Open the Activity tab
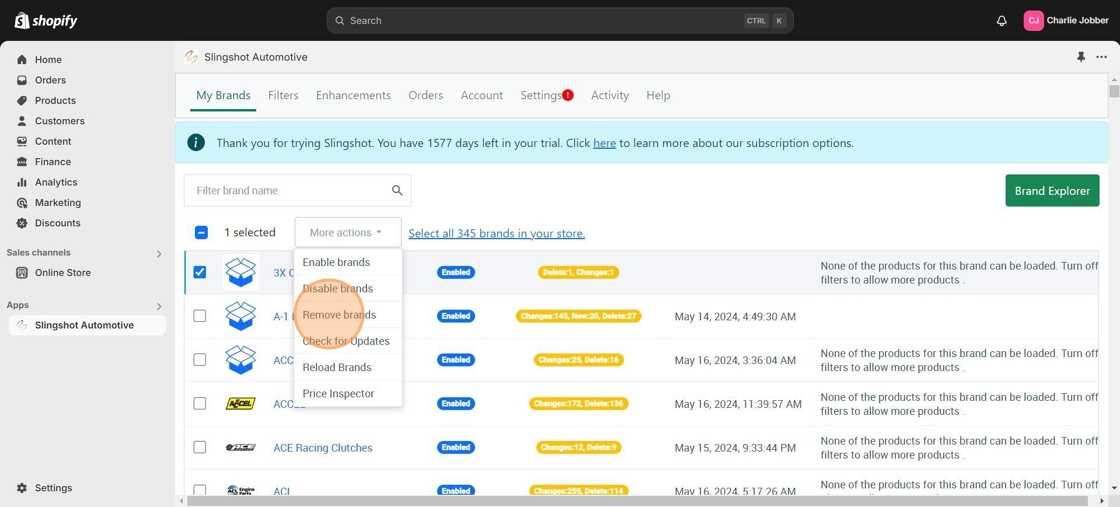Viewport: 1120px width, 507px height. (x=610, y=95)
